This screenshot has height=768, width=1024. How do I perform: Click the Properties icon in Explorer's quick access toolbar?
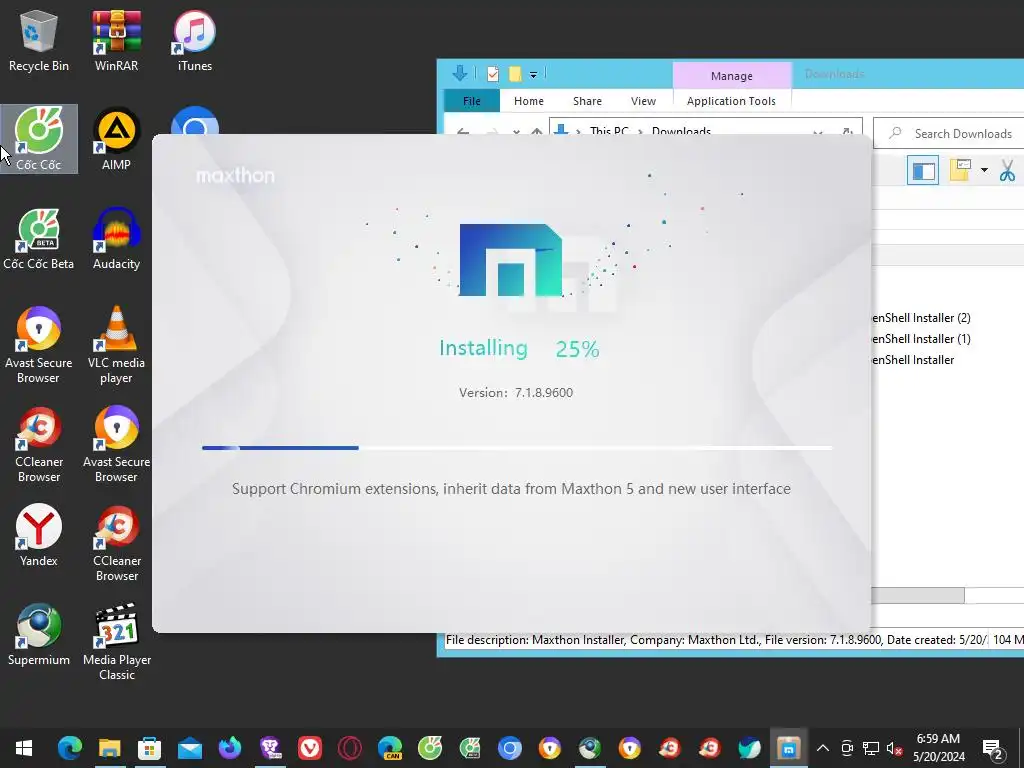[x=493, y=74]
